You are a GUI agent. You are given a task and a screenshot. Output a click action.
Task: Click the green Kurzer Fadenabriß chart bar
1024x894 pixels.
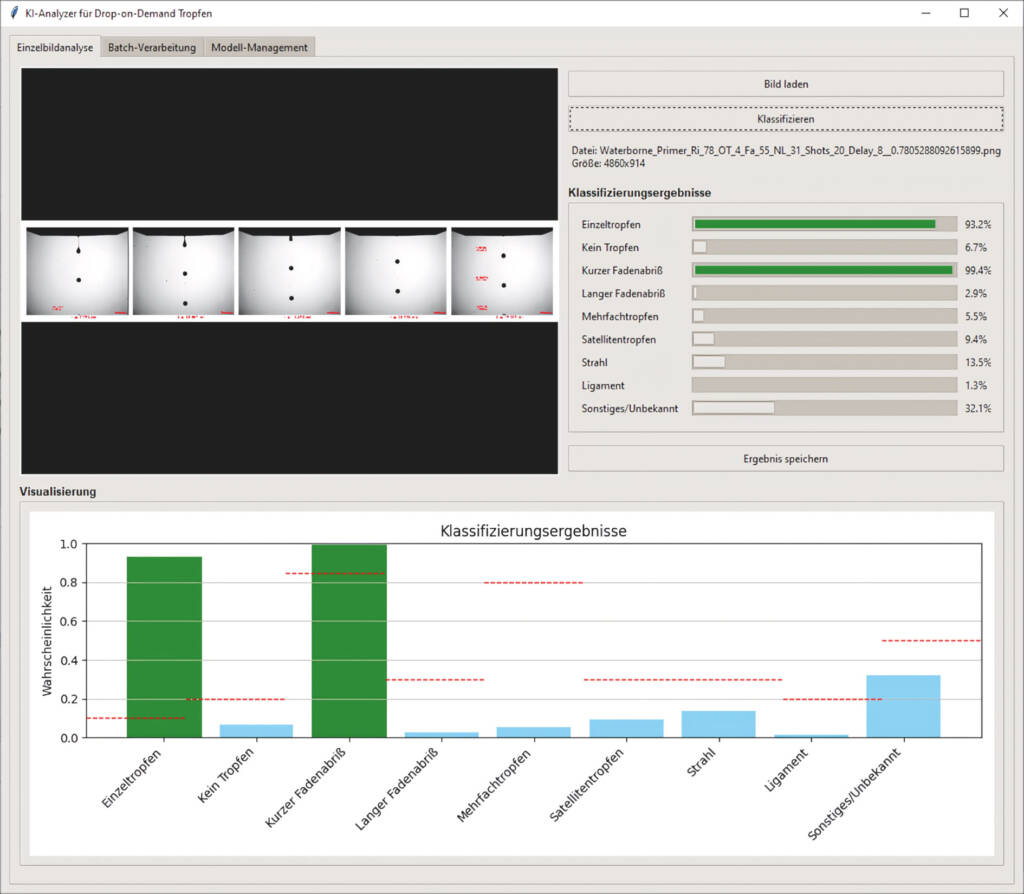[x=349, y=641]
